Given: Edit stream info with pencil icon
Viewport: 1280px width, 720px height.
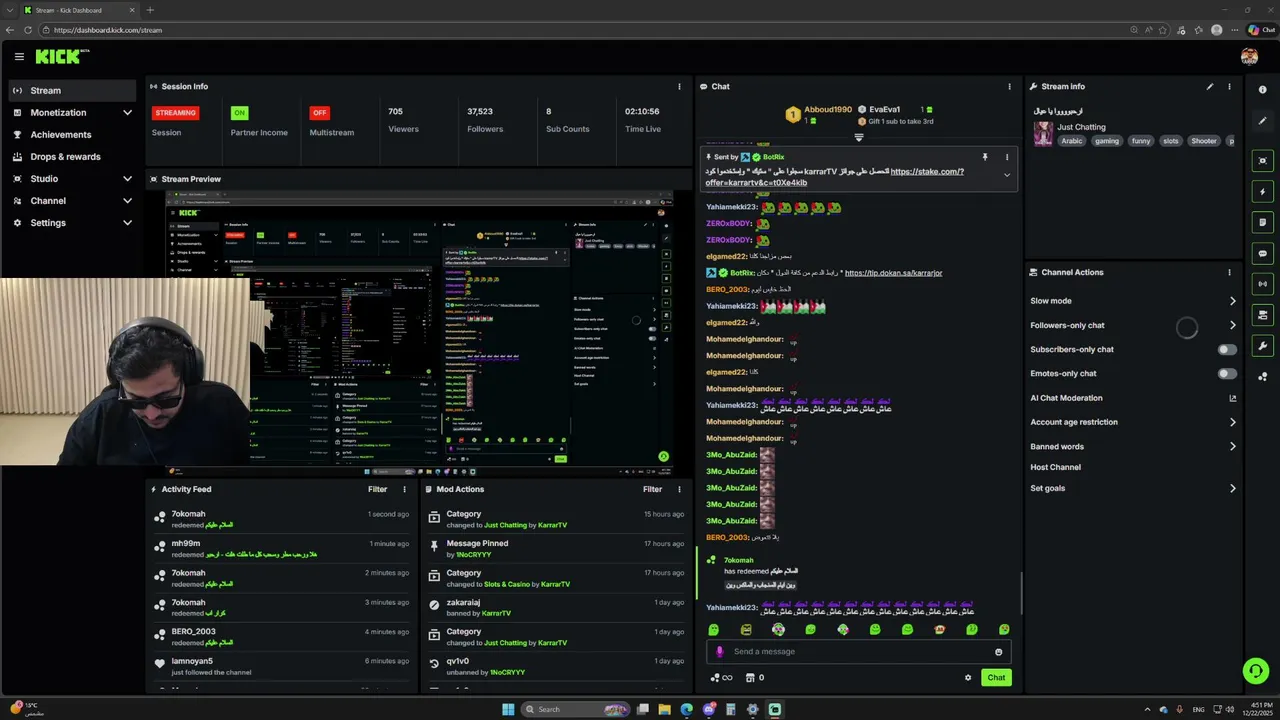Looking at the screenshot, I should [1210, 87].
